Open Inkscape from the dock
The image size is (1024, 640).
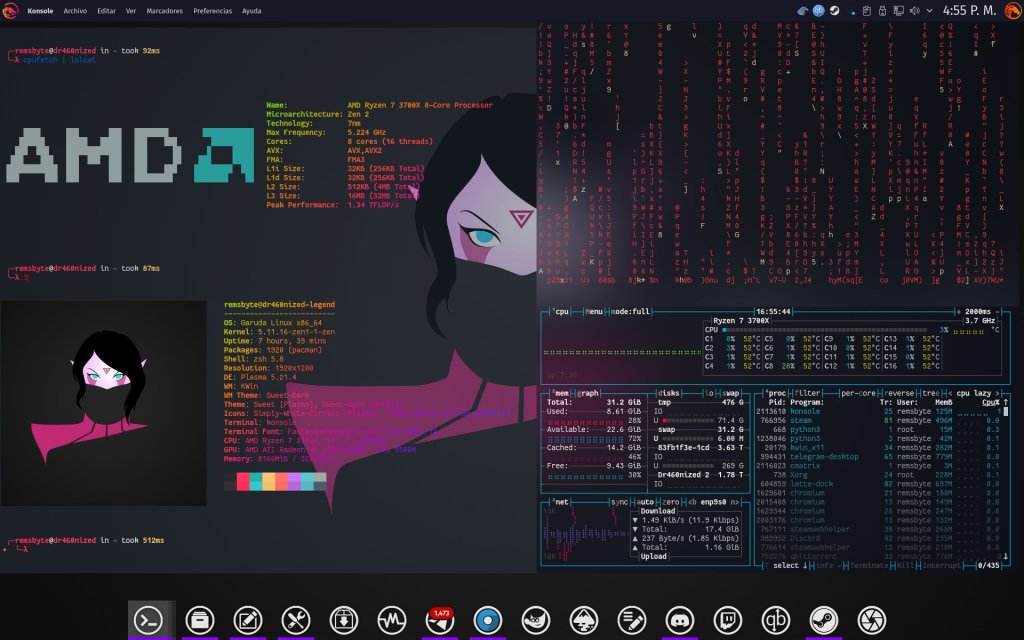click(582, 619)
